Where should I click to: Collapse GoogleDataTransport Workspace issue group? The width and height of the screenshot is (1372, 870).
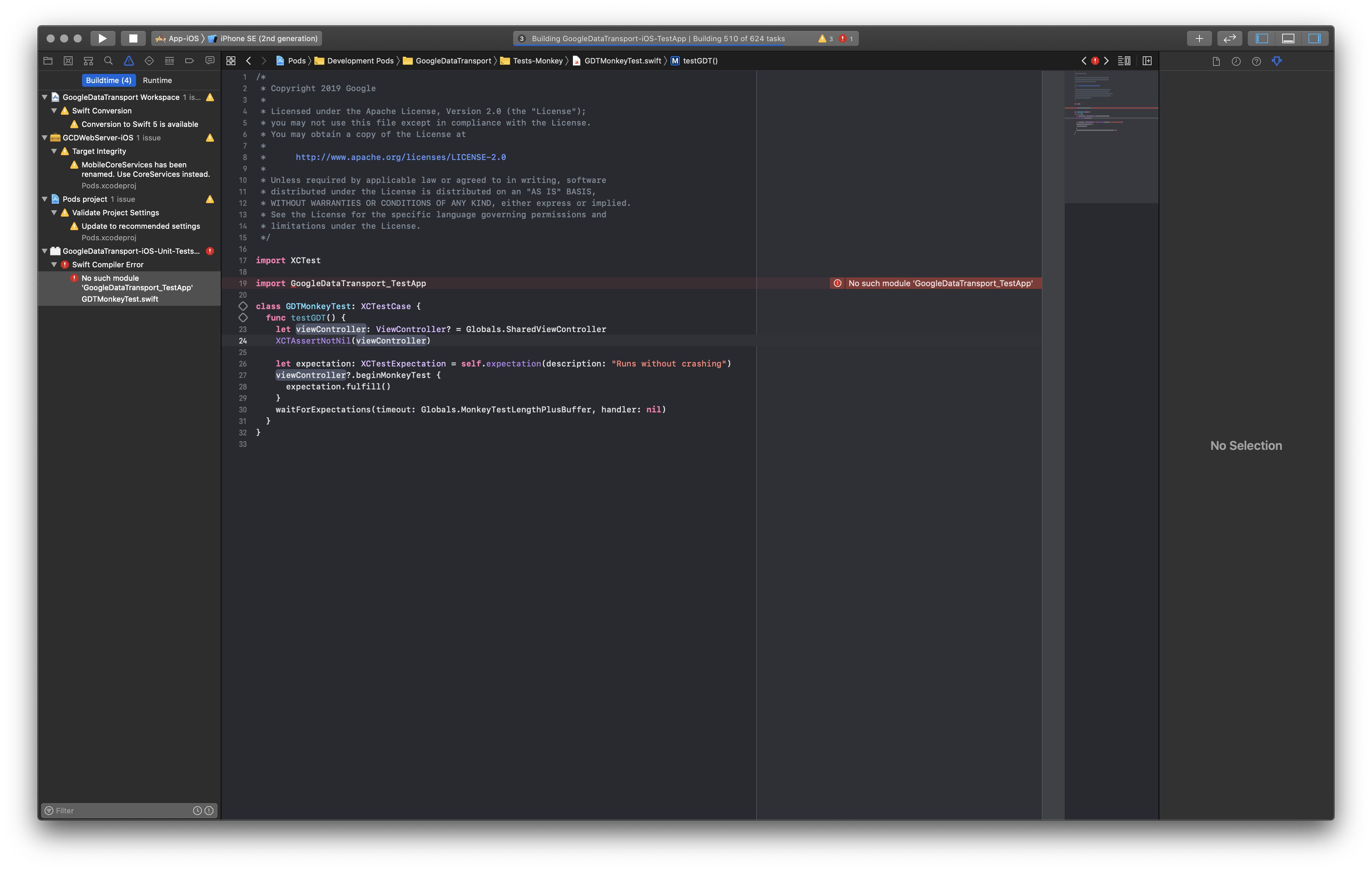pos(45,98)
